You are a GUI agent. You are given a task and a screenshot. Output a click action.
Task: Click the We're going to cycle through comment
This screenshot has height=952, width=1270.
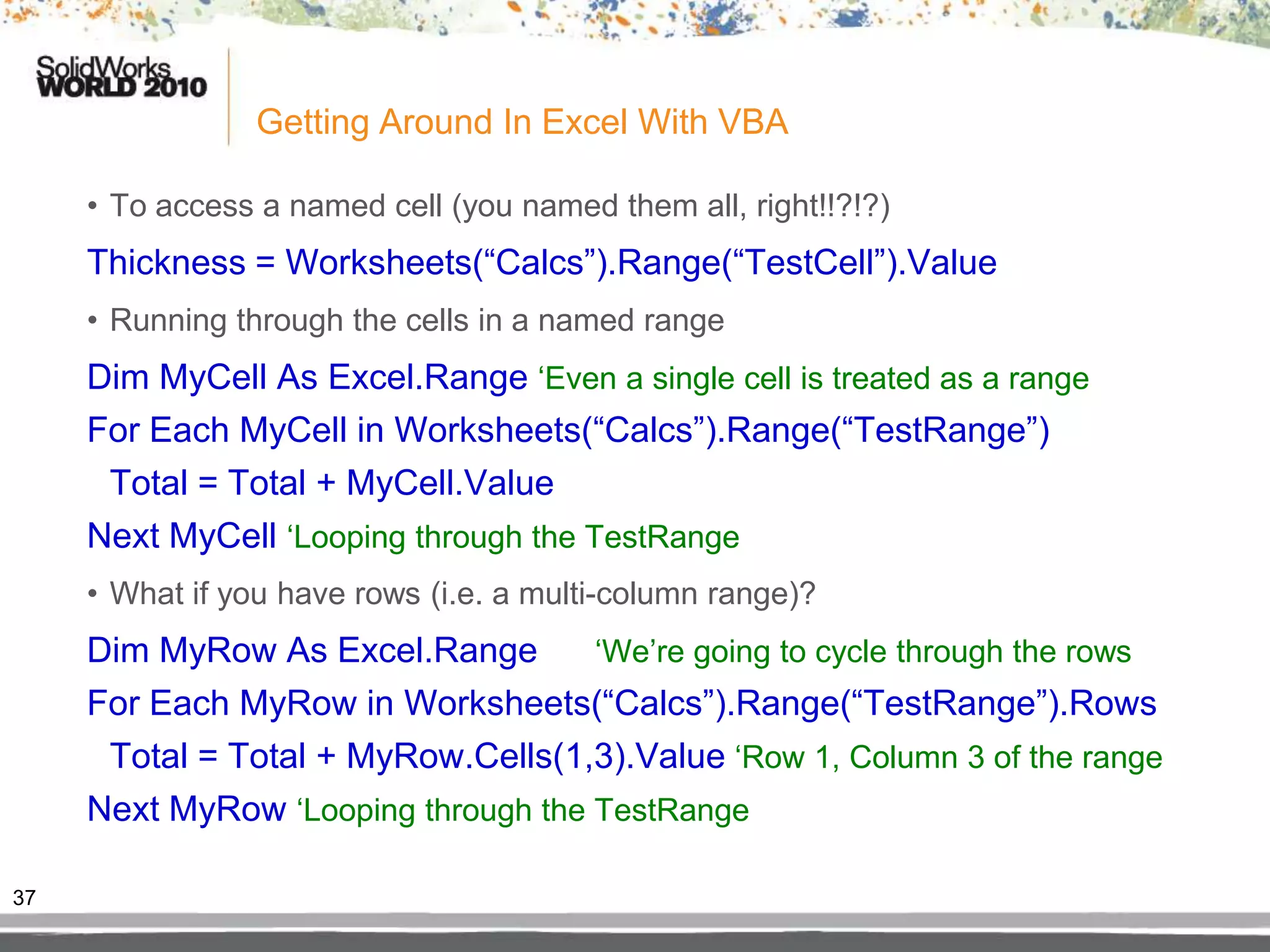(863, 651)
